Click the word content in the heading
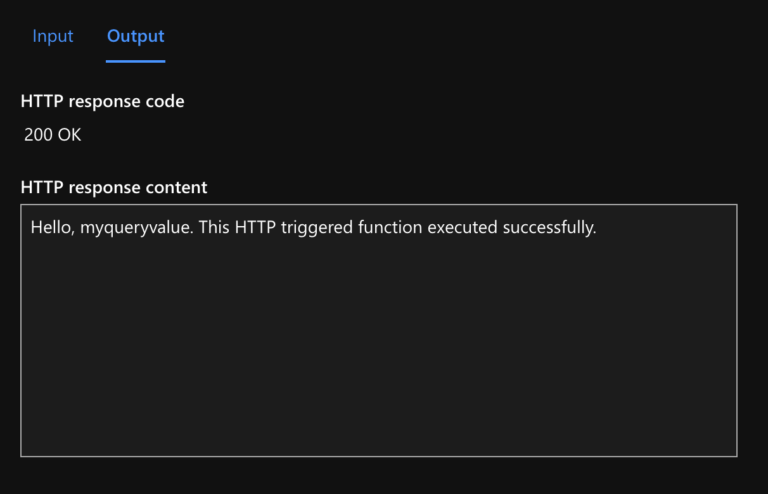768x494 pixels. pyautogui.click(x=177, y=187)
